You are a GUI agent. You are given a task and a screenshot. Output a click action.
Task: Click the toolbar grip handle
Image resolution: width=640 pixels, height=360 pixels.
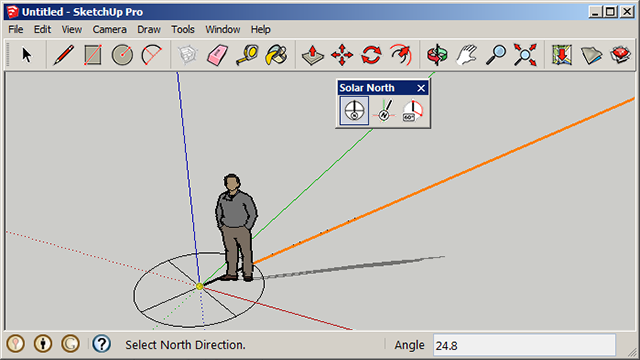(7, 55)
